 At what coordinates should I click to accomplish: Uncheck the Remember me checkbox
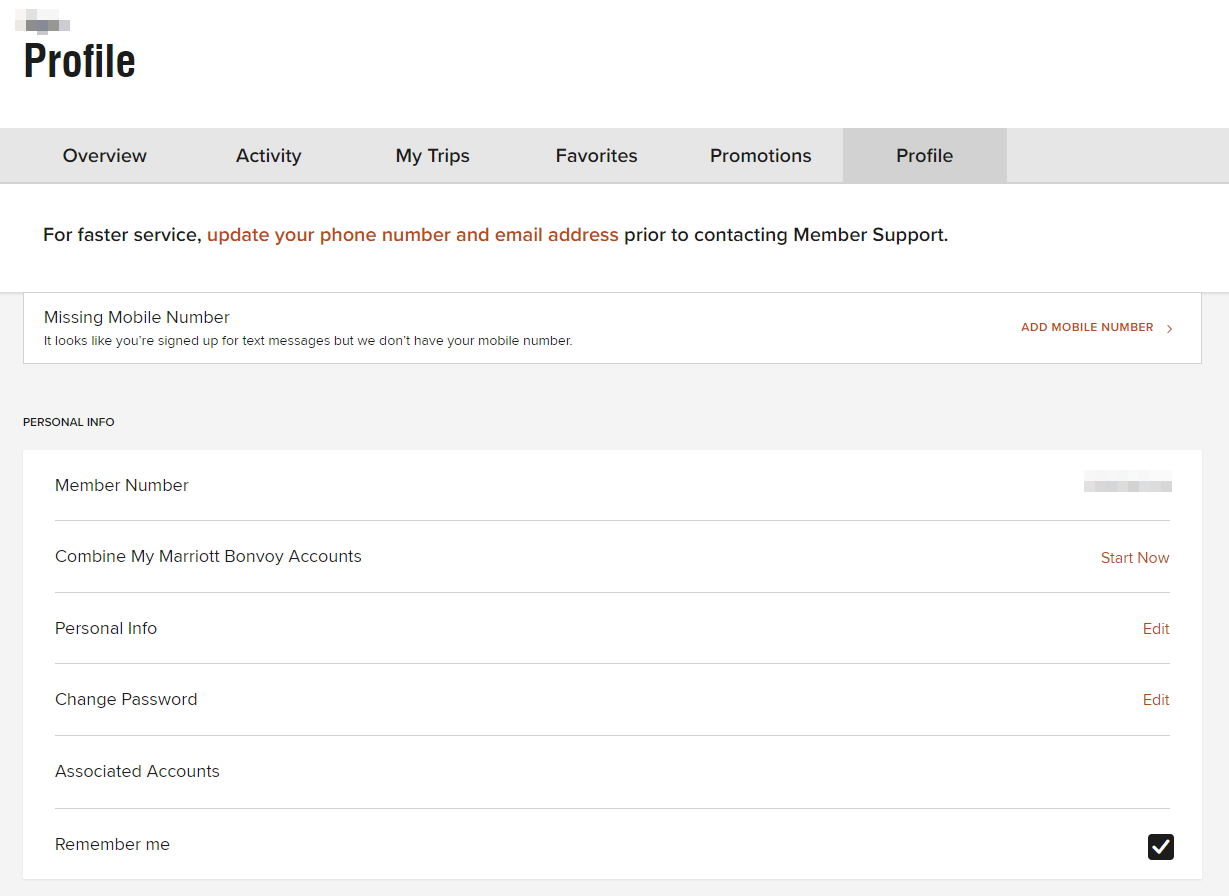[1161, 847]
